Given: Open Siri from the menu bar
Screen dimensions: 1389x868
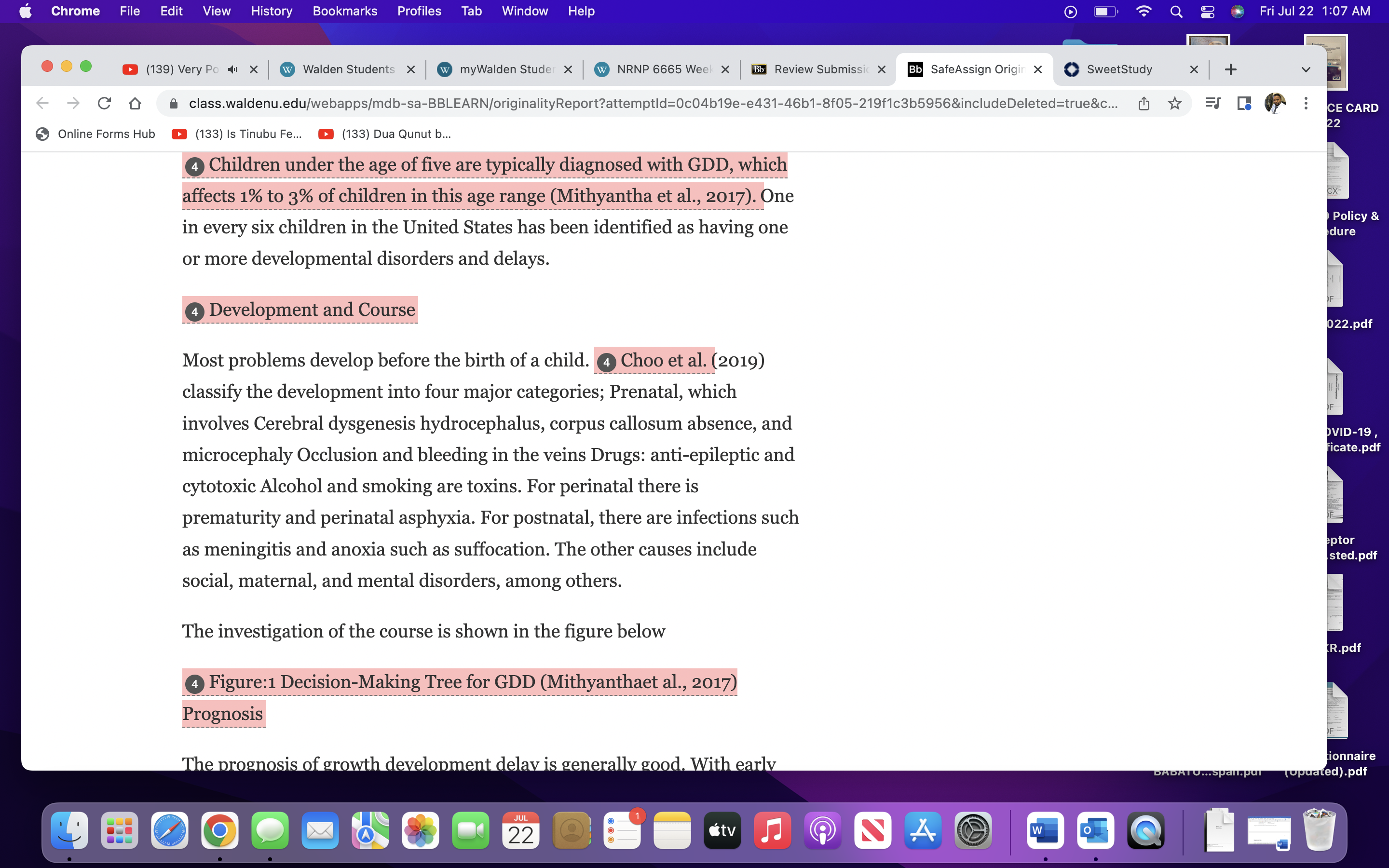Looking at the screenshot, I should click(1238, 11).
